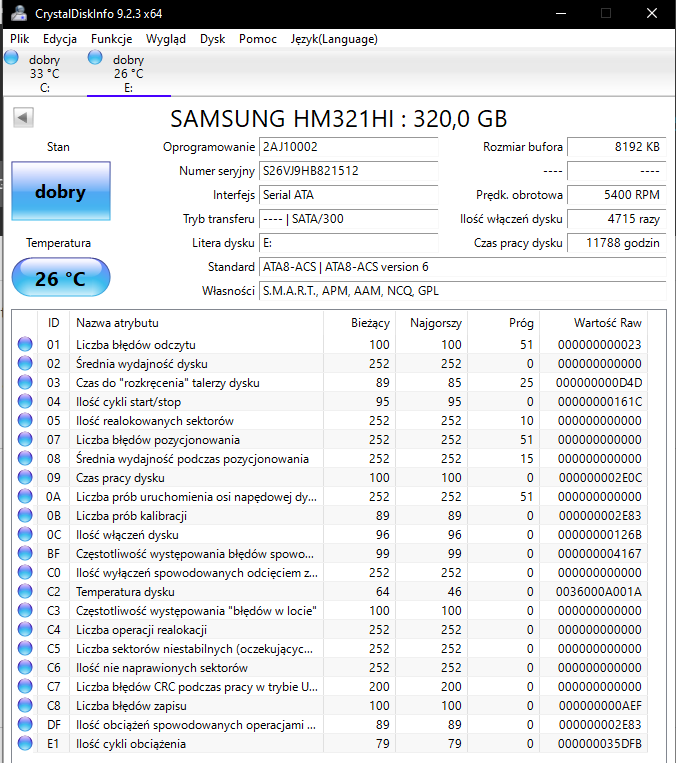Click the Interfejs field Serial ATA
Screen dimensions: 676x763
tap(348, 195)
